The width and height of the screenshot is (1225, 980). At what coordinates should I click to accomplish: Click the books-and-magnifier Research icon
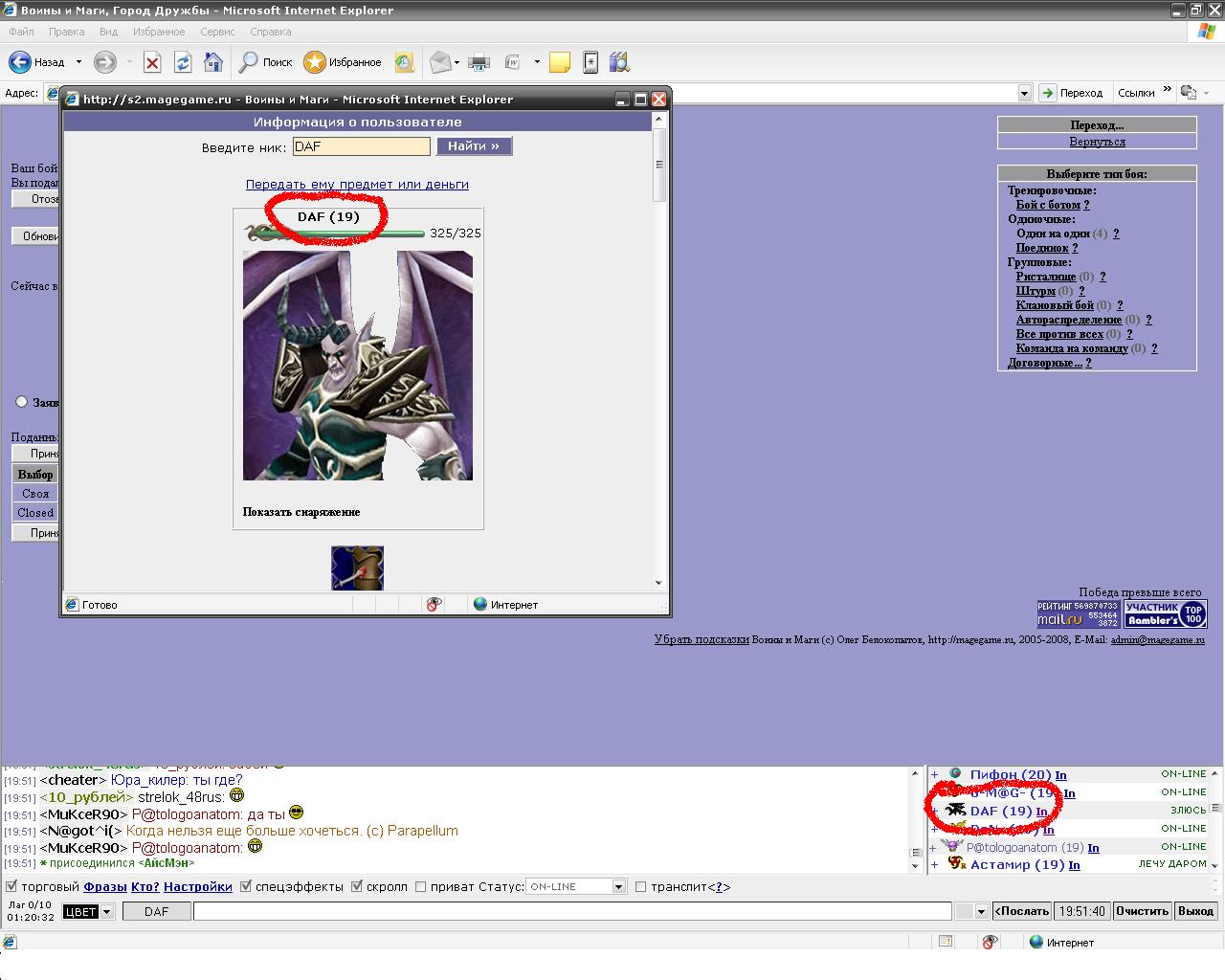[x=620, y=62]
